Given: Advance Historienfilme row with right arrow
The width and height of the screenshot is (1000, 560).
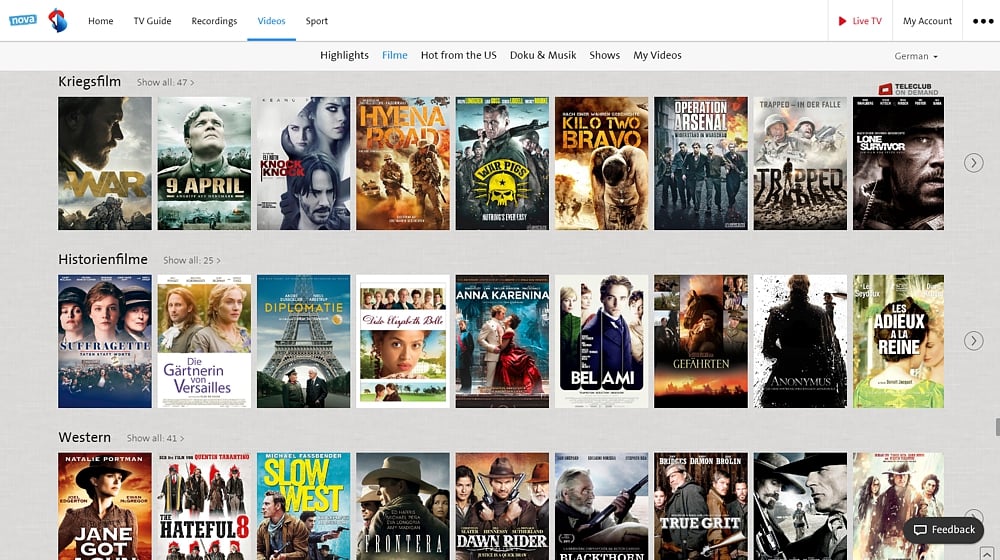Looking at the screenshot, I should pos(973,341).
